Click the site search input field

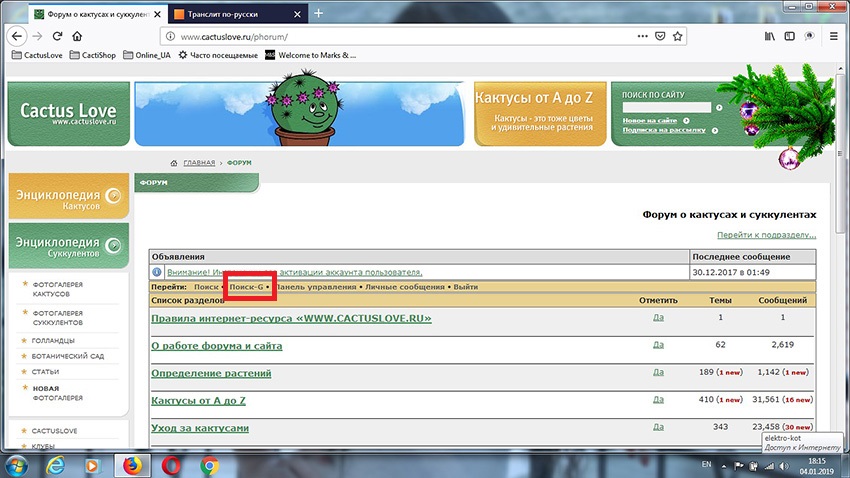[x=666, y=107]
